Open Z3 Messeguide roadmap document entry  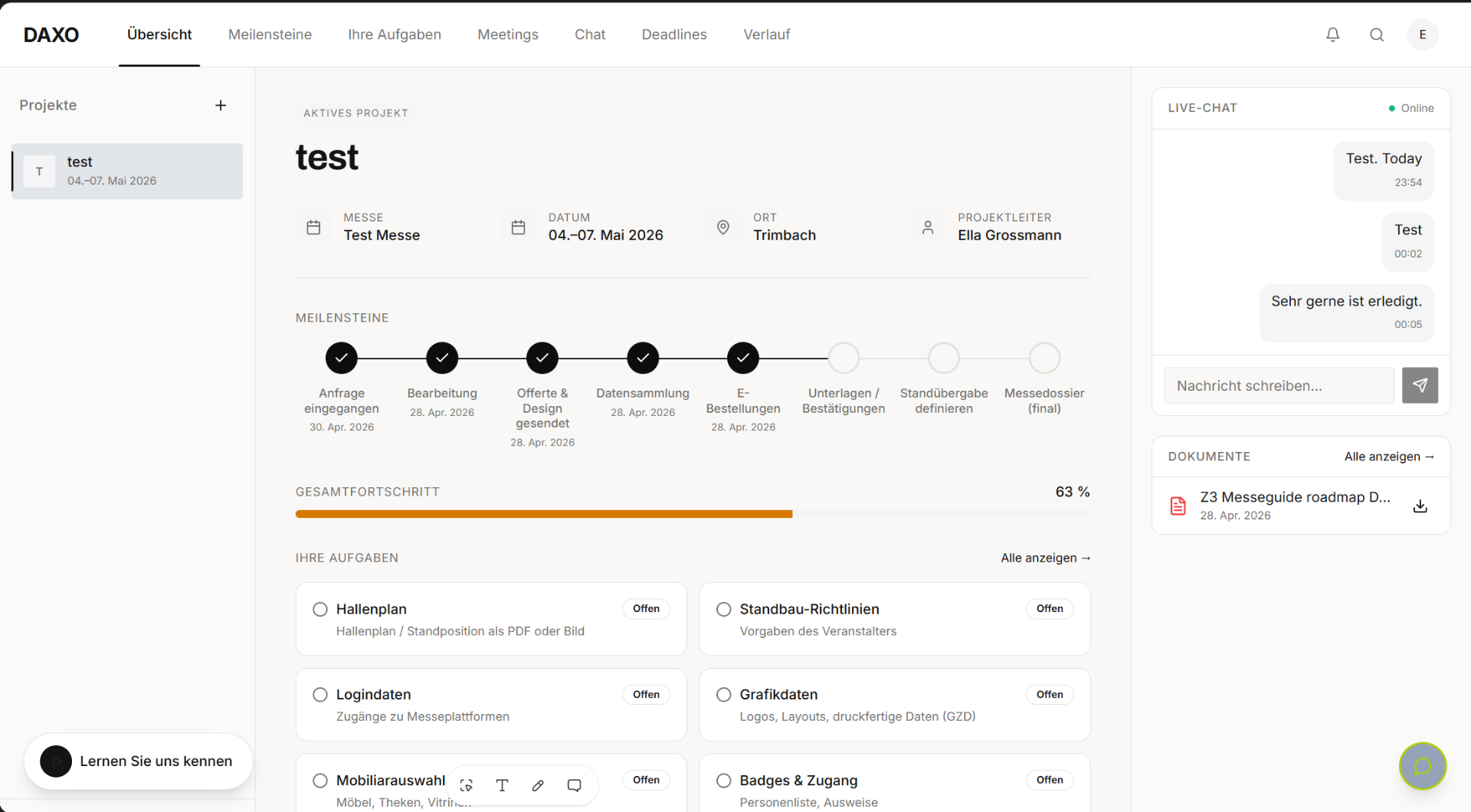[1301, 506]
